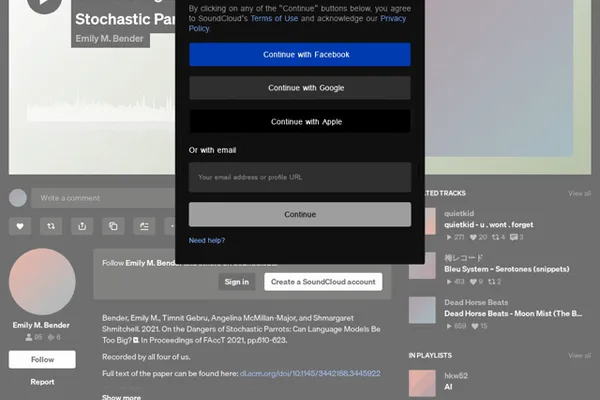600x400 pixels.
Task: Create a SoundCloud account
Action: click(323, 282)
